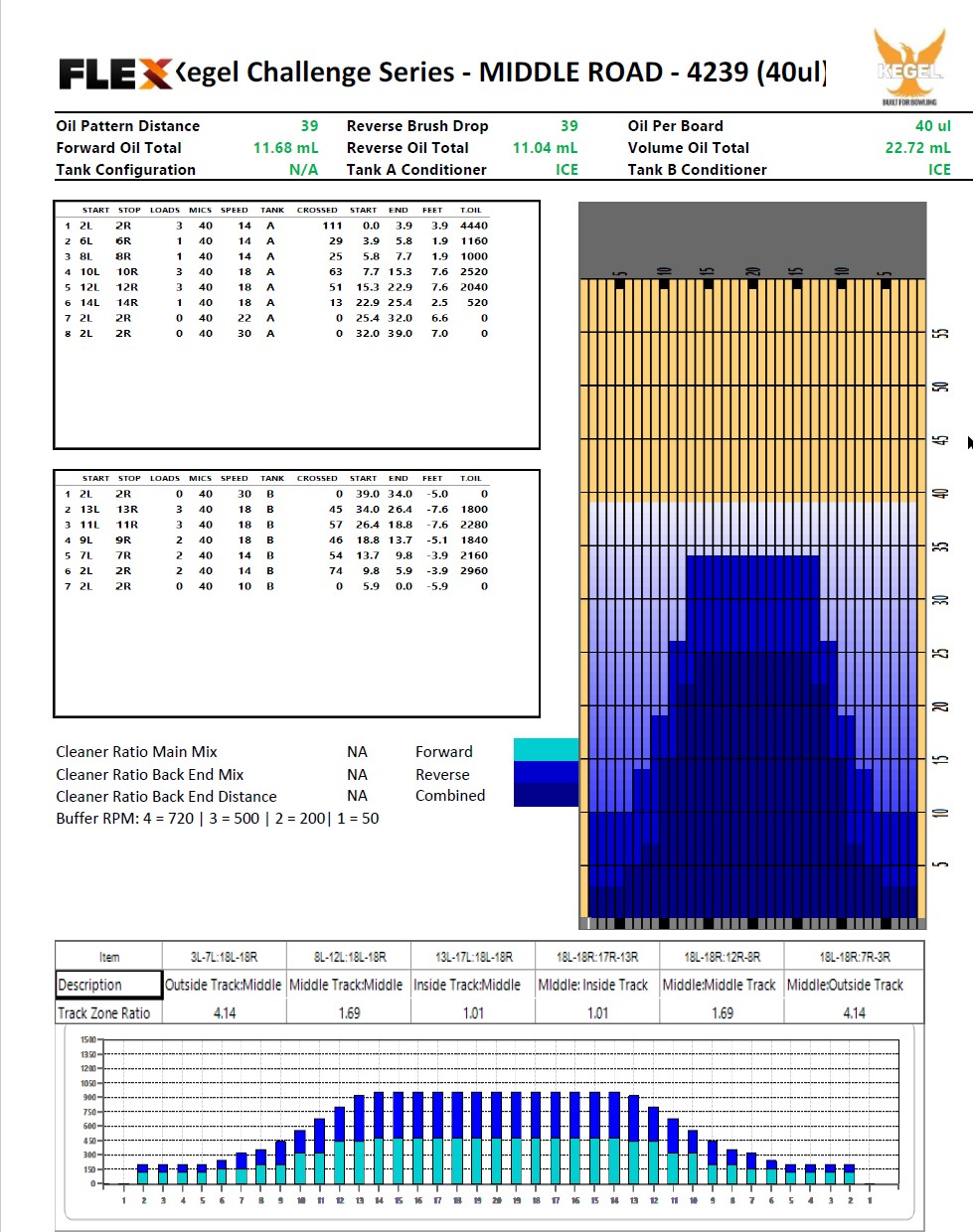Select ratio 1.01 under the 13L-17L column
This screenshot has width=973, height=1232.
473,1013
